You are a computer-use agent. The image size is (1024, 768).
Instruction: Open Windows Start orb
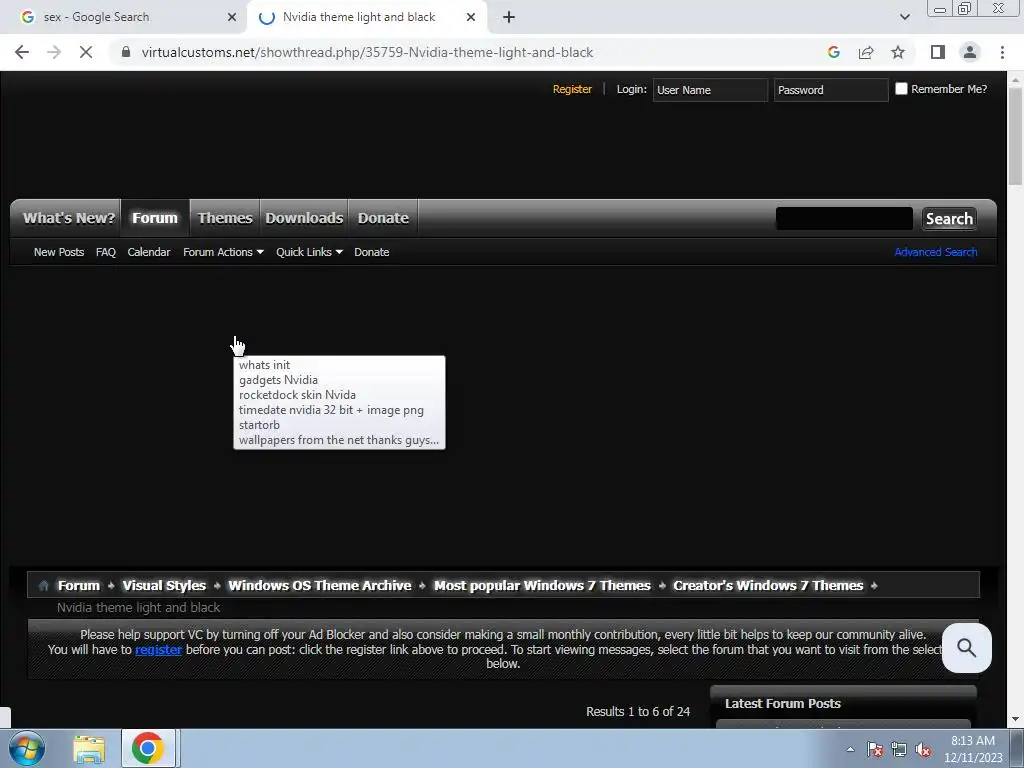pyautogui.click(x=27, y=748)
